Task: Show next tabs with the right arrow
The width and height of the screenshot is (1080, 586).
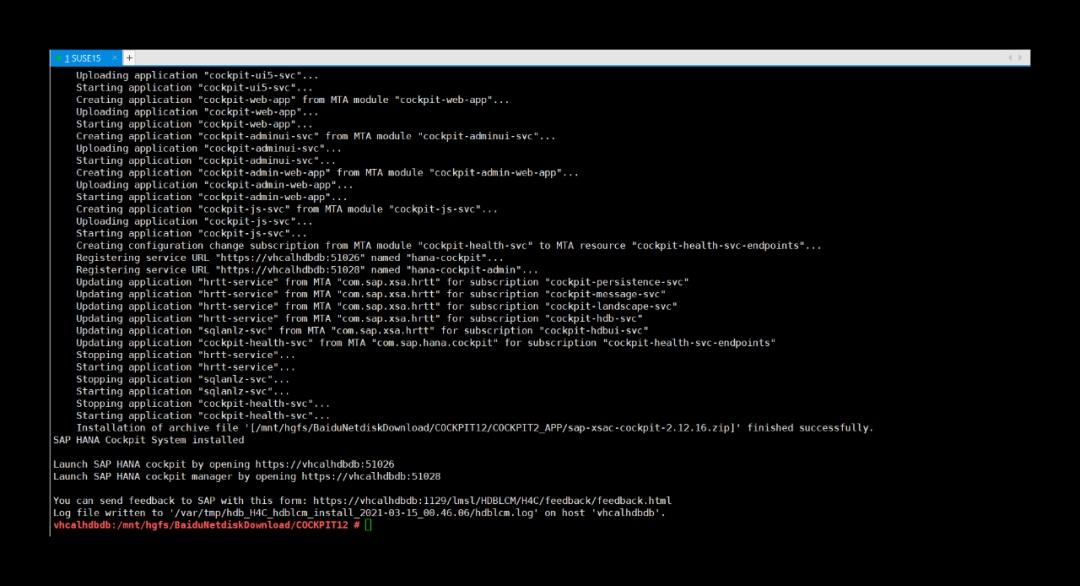Action: [1020, 58]
